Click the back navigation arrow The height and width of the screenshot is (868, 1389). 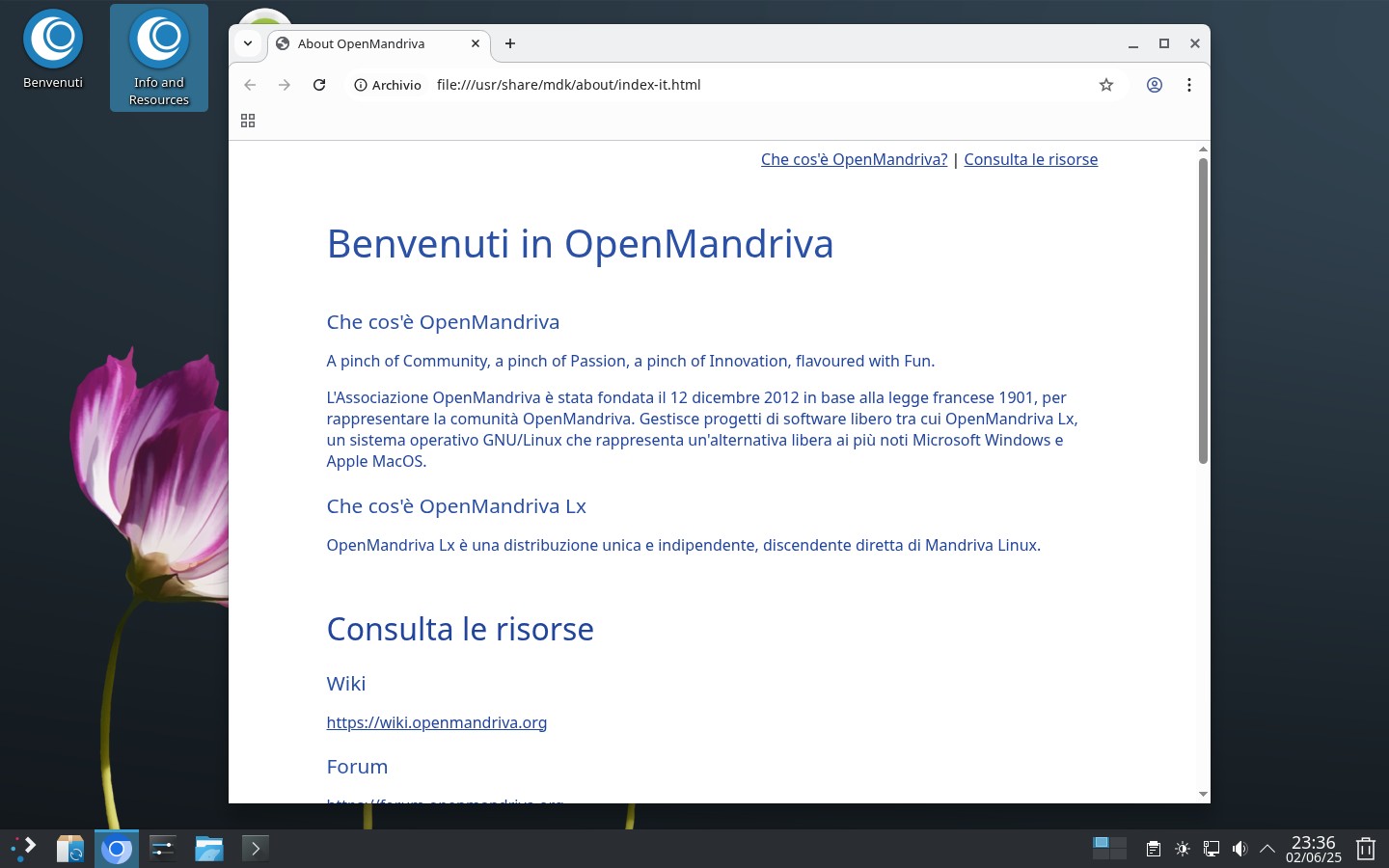(250, 85)
